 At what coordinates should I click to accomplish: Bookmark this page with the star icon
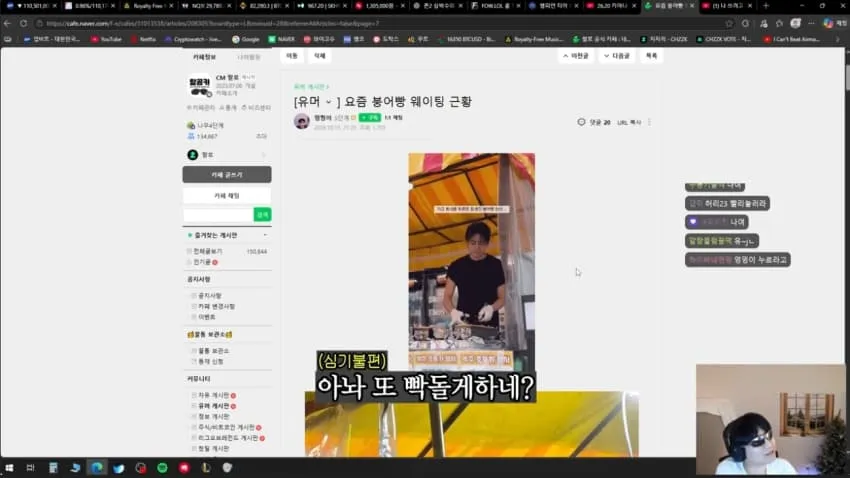729,23
